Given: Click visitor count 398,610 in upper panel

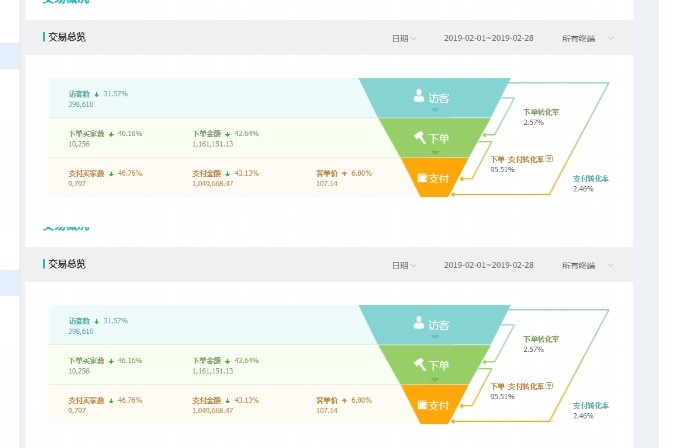Looking at the screenshot, I should pyautogui.click(x=81, y=104).
